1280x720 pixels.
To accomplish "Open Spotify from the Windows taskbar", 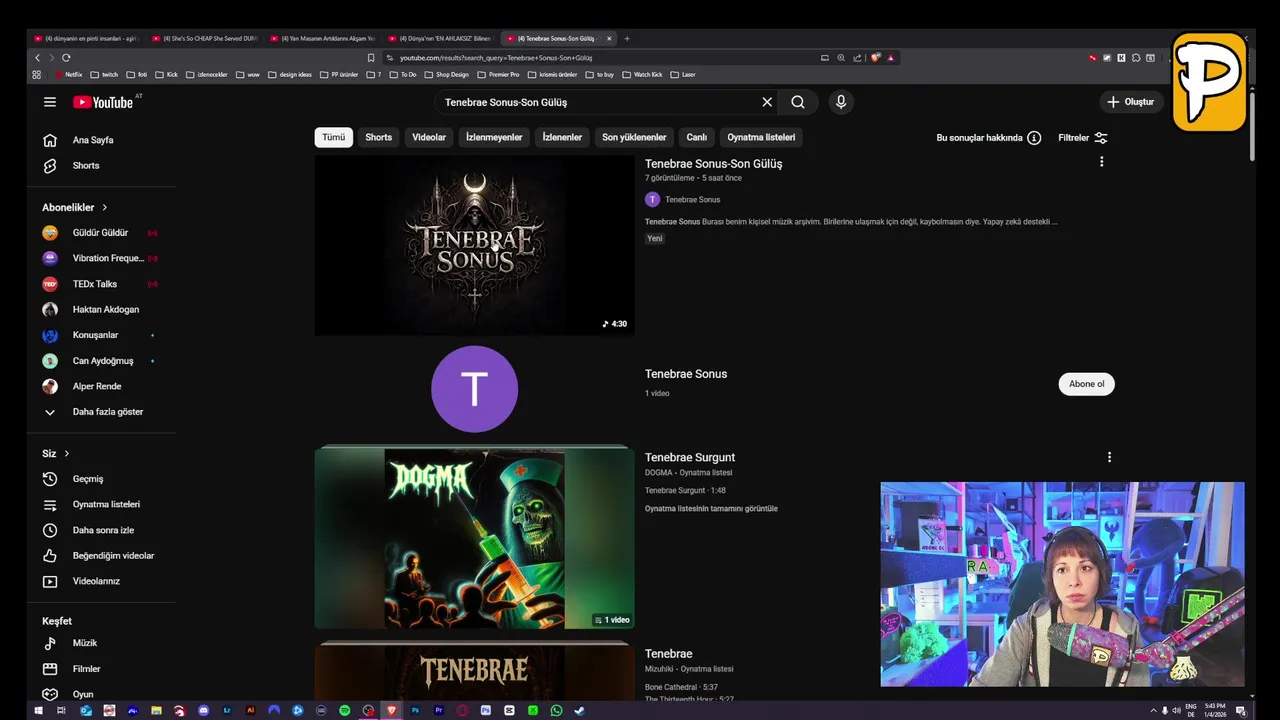I will pyautogui.click(x=345, y=711).
